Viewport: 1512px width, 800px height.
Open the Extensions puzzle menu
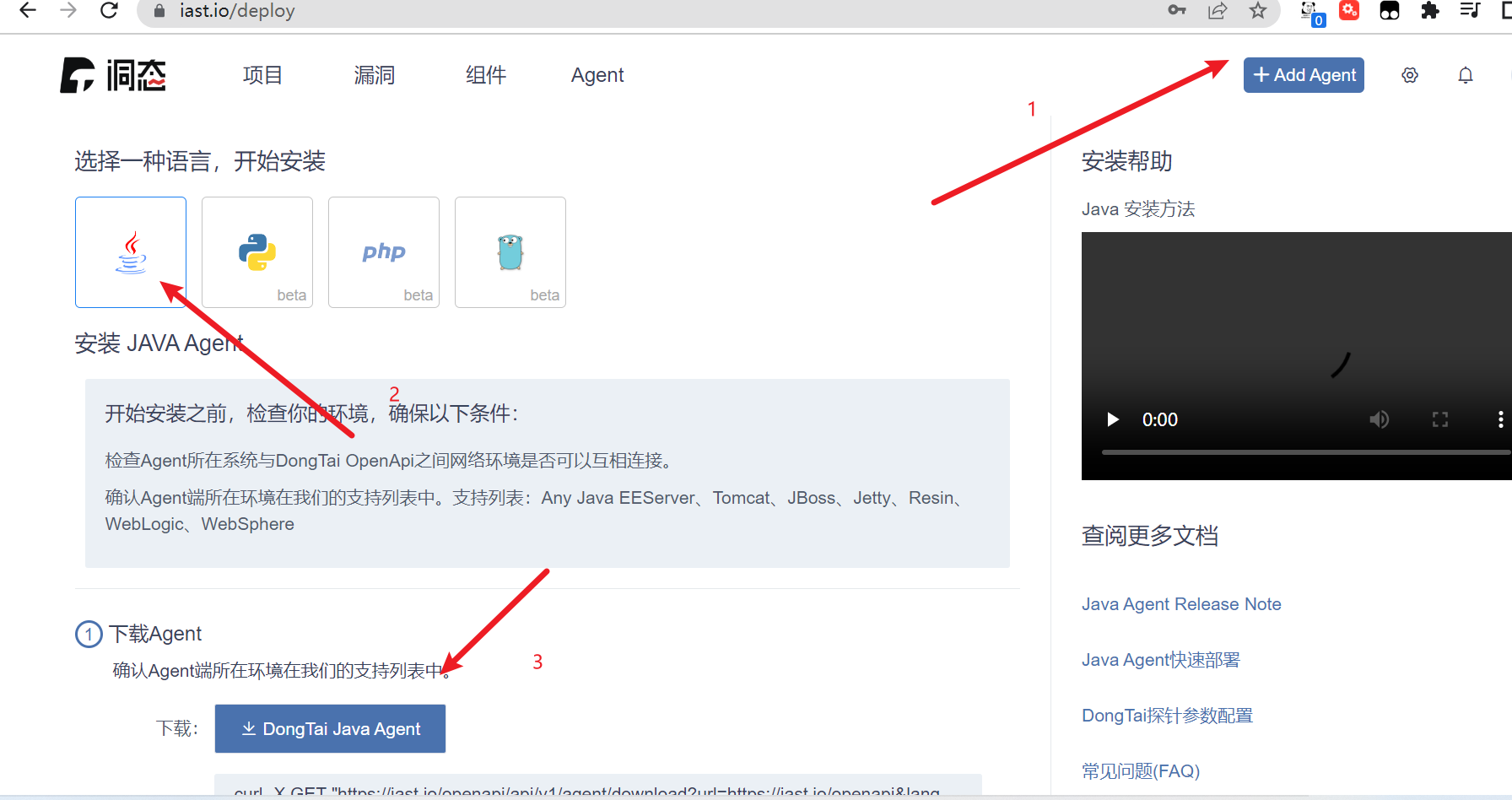click(x=1429, y=11)
